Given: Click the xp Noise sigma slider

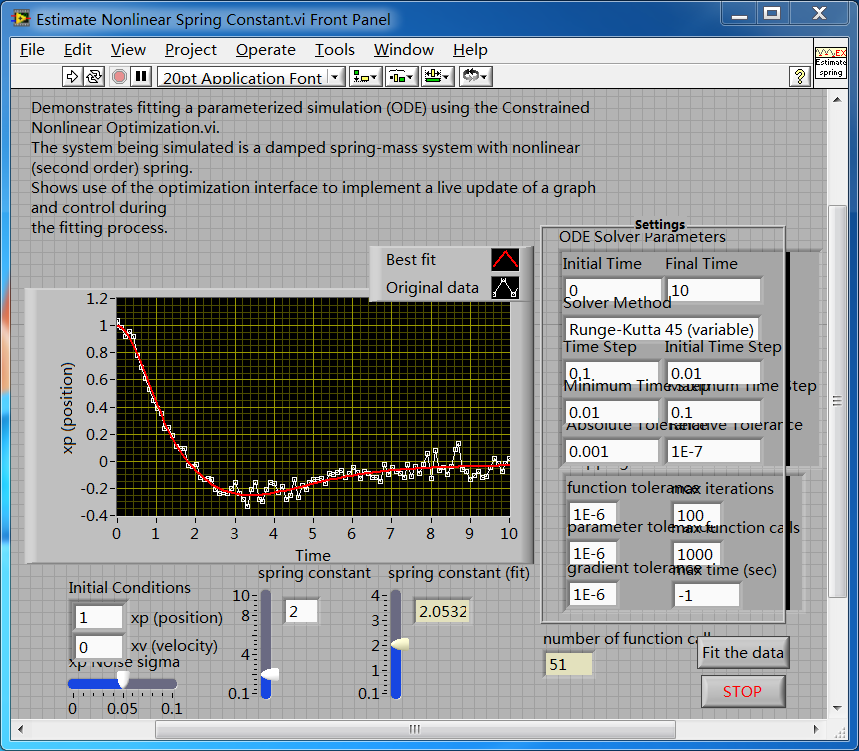Looking at the screenshot, I should (x=122, y=682).
